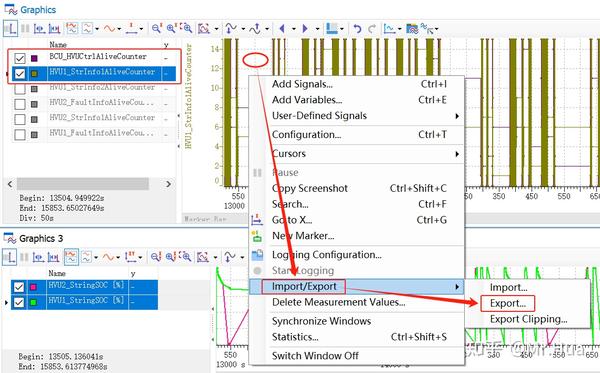Screen dimensions: 600x373
Task: Activate measurement cursor in Graphics toolbar
Action: coord(39,28)
